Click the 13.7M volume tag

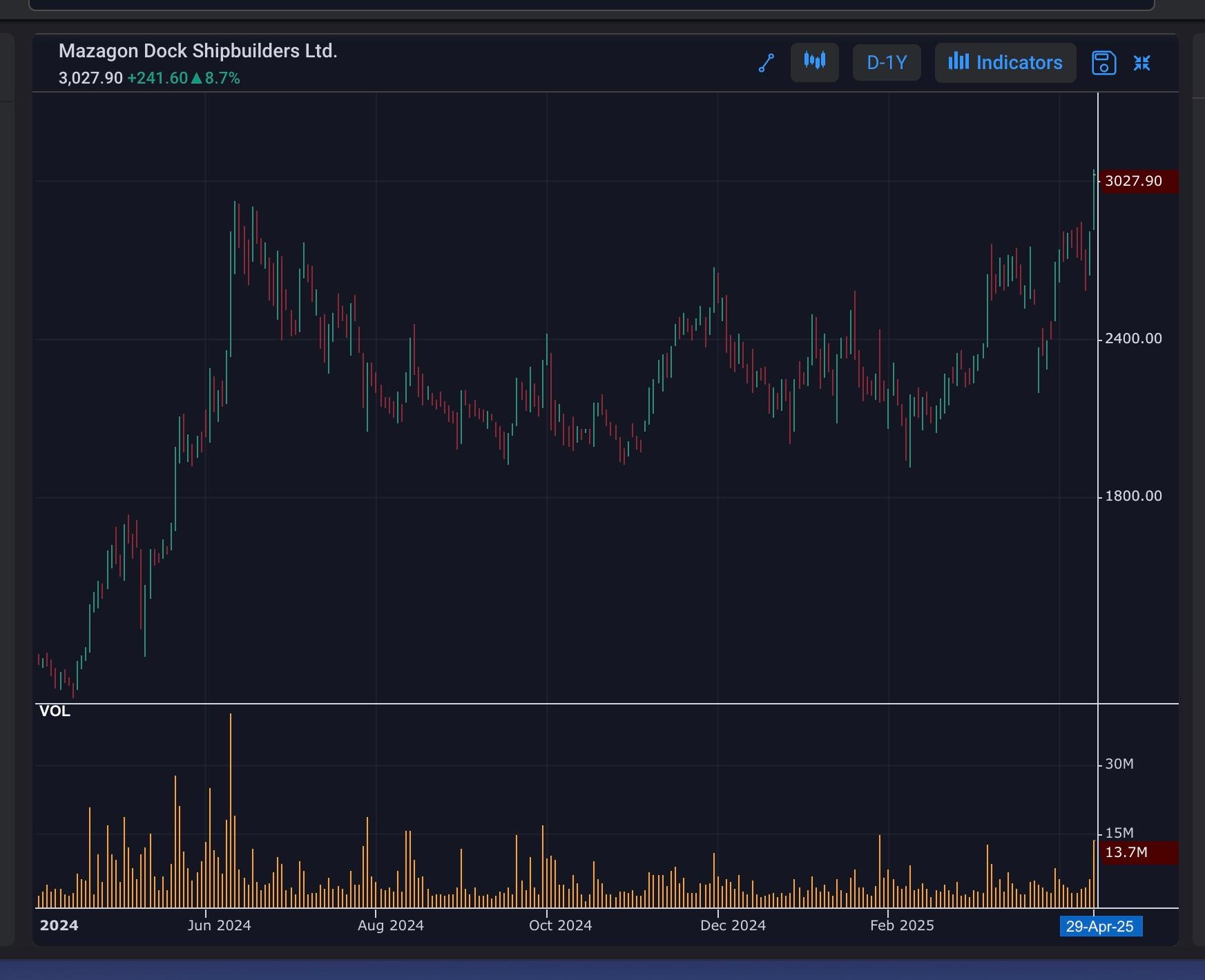(1139, 852)
